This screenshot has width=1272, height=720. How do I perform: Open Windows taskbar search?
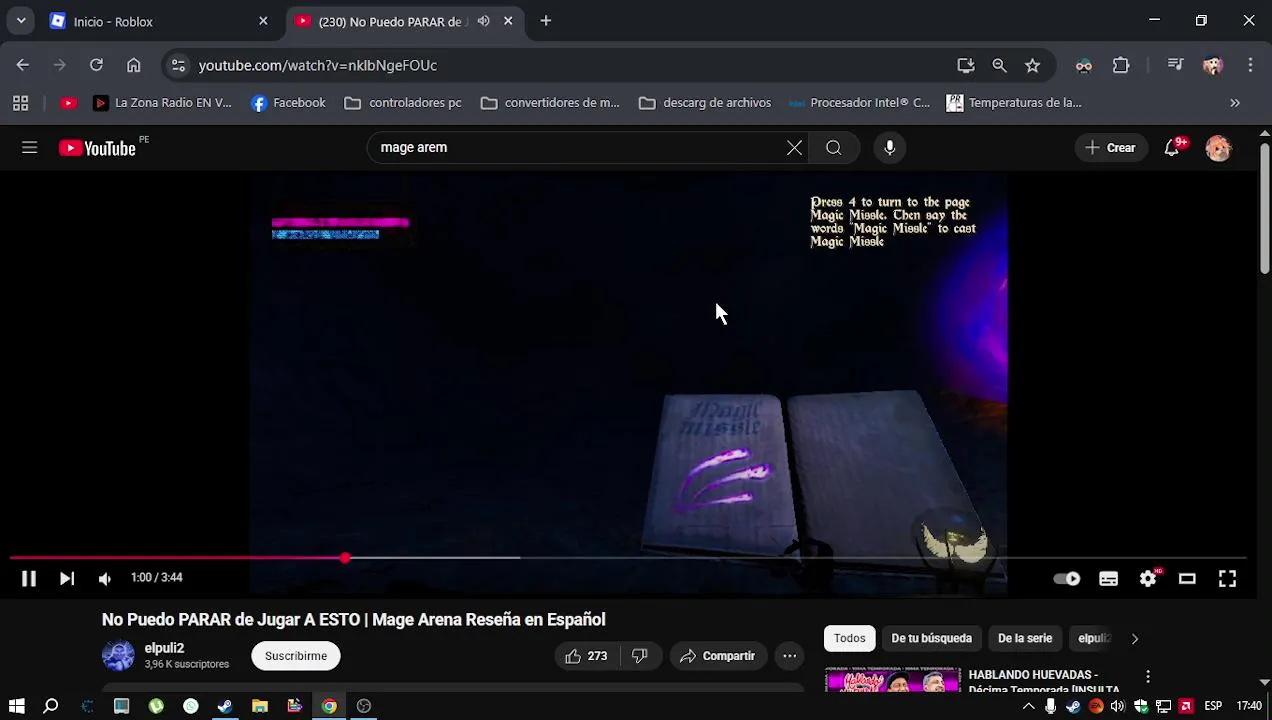51,706
